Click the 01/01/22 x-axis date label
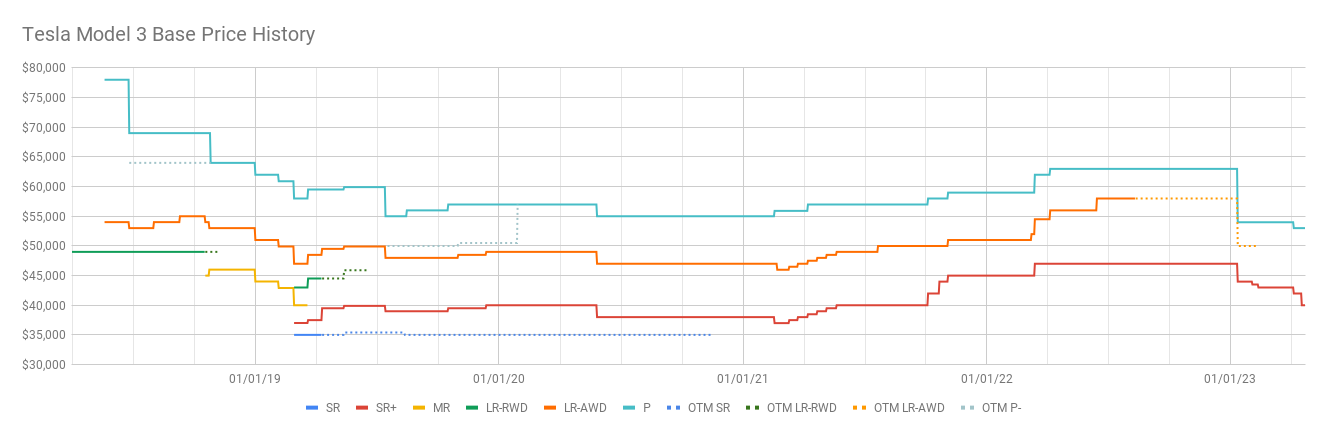 pyautogui.click(x=986, y=379)
